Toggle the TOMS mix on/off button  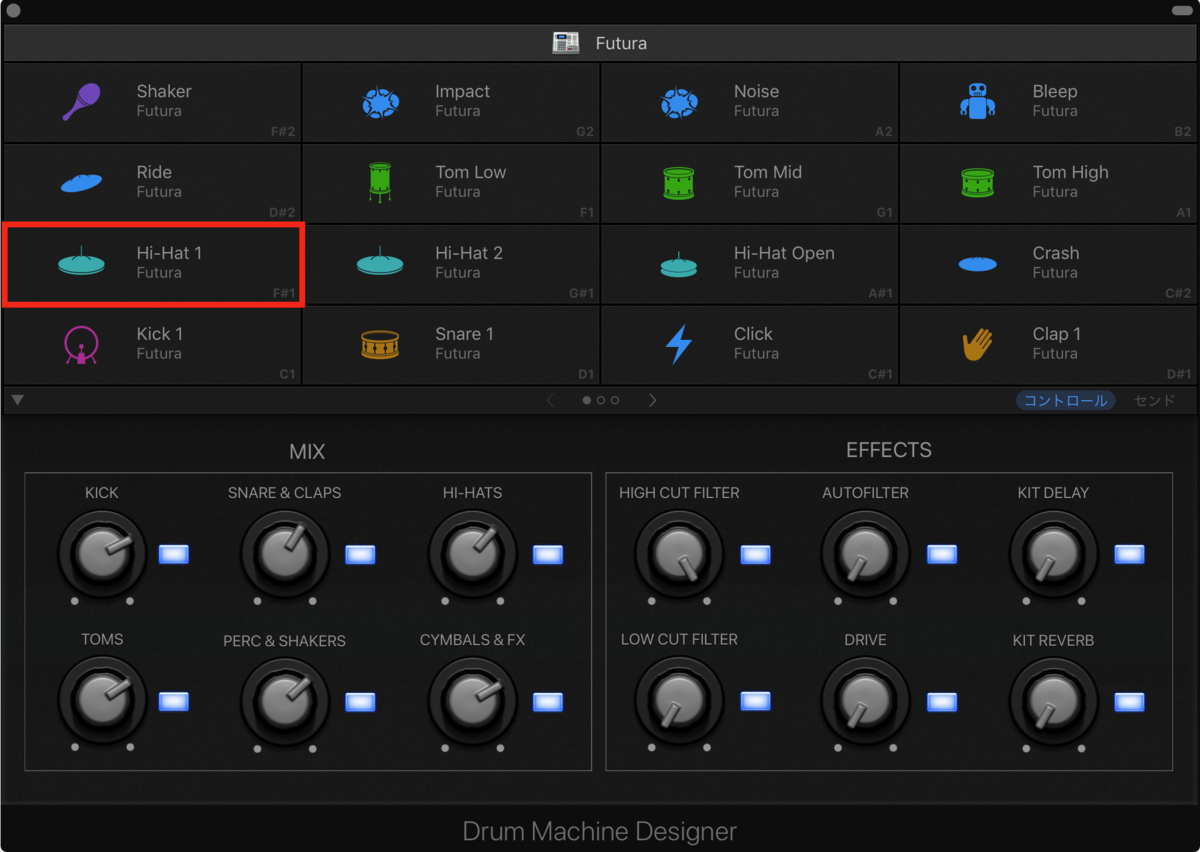click(174, 701)
